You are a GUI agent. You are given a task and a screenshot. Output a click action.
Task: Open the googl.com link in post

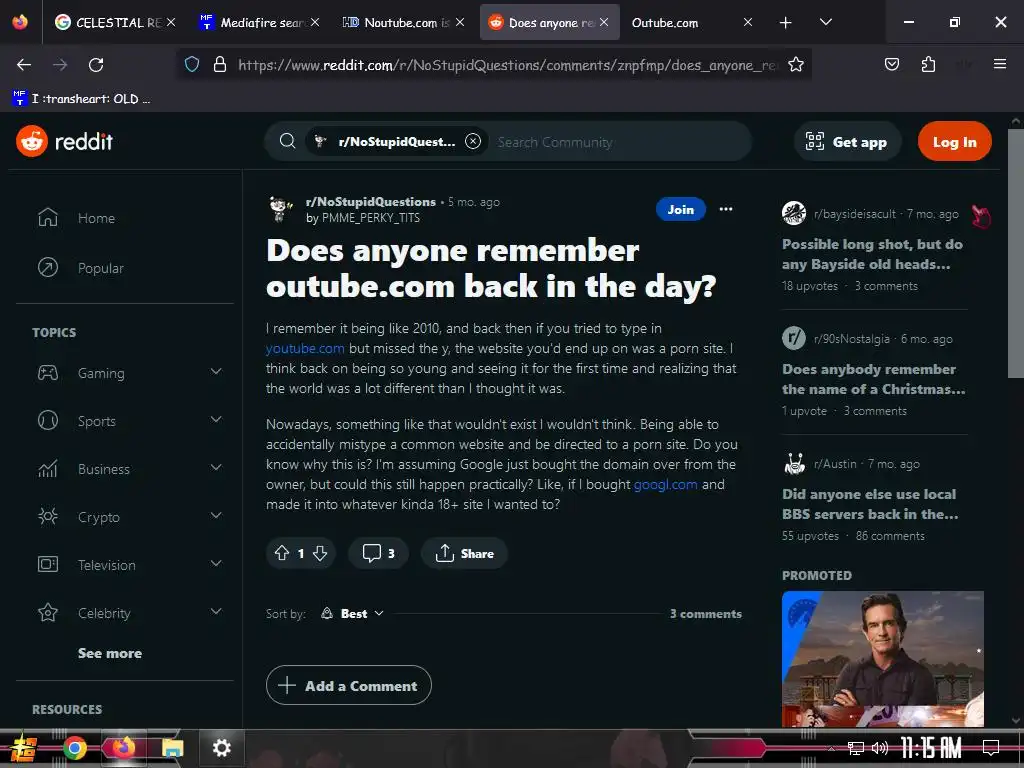point(665,485)
